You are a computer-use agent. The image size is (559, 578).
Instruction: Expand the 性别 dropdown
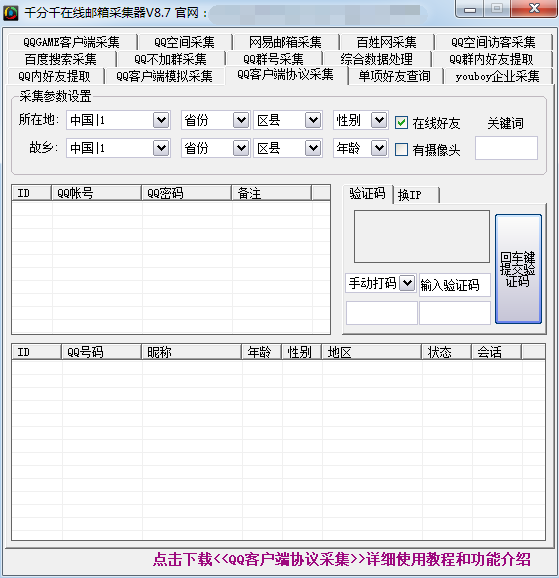(x=379, y=120)
